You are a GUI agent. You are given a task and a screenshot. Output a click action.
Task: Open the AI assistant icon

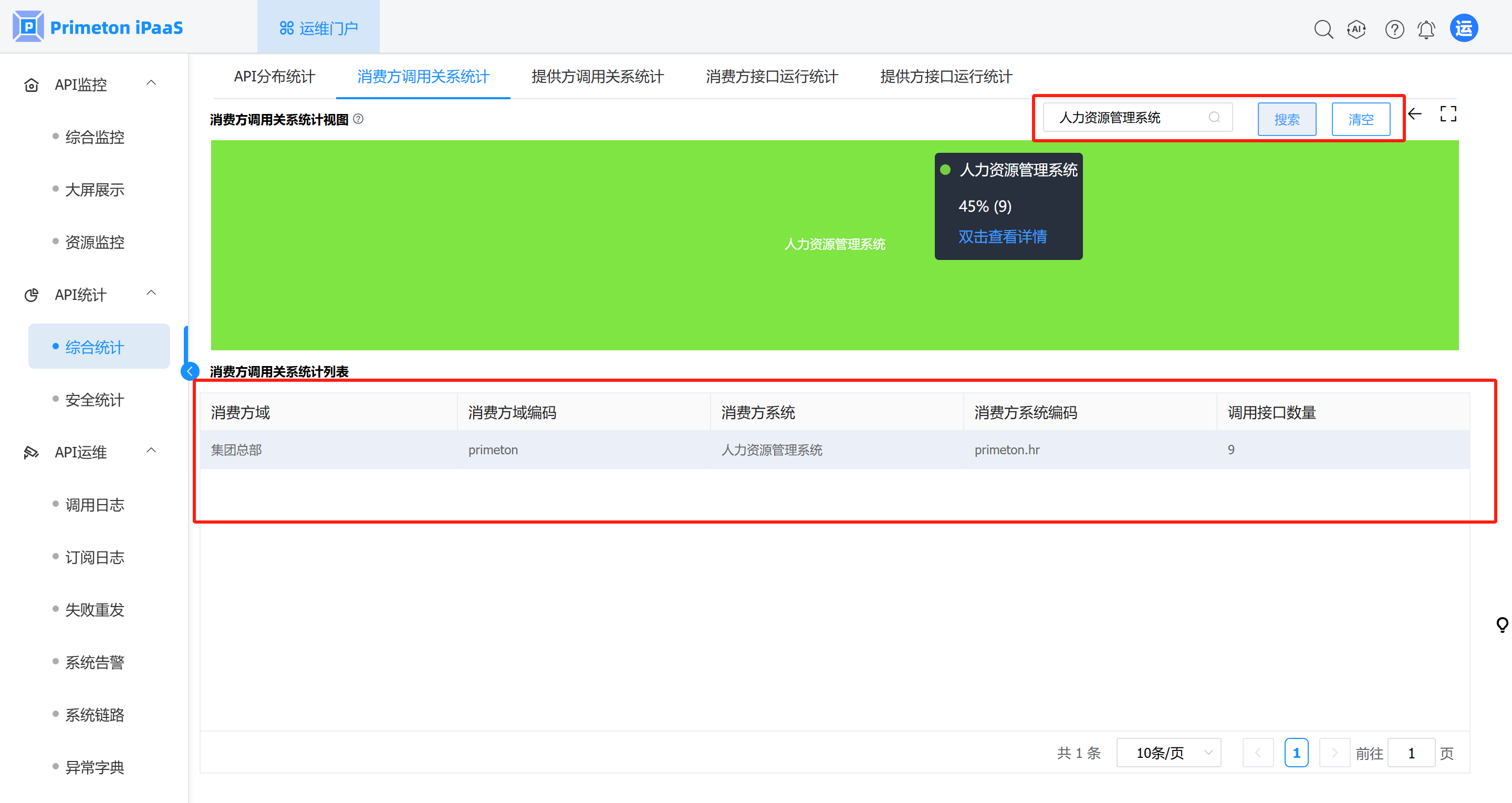pyautogui.click(x=1357, y=29)
